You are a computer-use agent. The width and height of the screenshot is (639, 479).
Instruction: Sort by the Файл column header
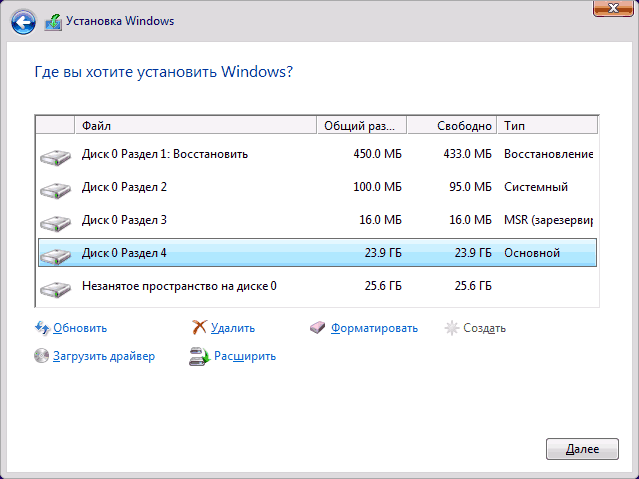pos(195,126)
